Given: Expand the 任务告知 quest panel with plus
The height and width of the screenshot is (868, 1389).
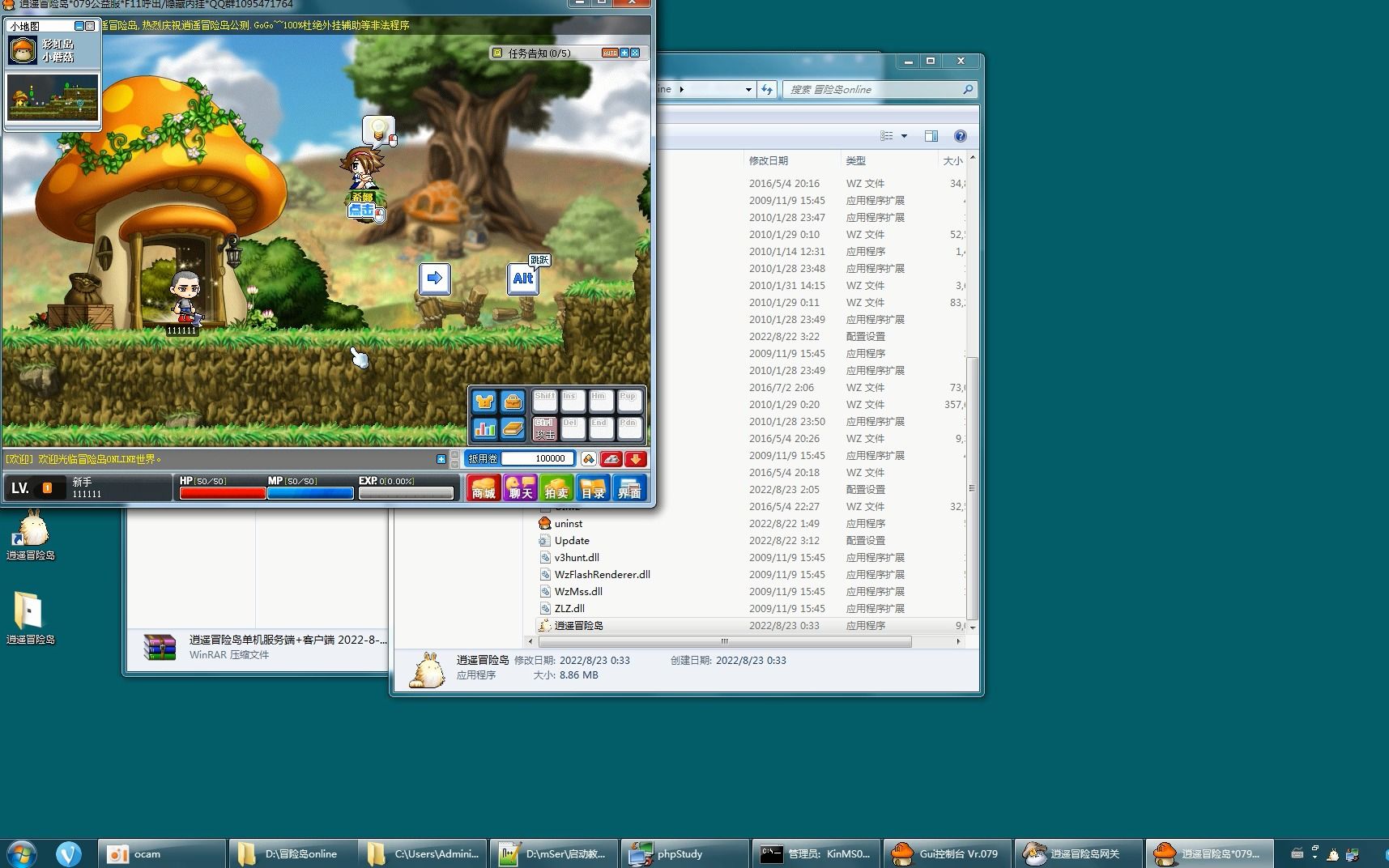Looking at the screenshot, I should tap(624, 53).
